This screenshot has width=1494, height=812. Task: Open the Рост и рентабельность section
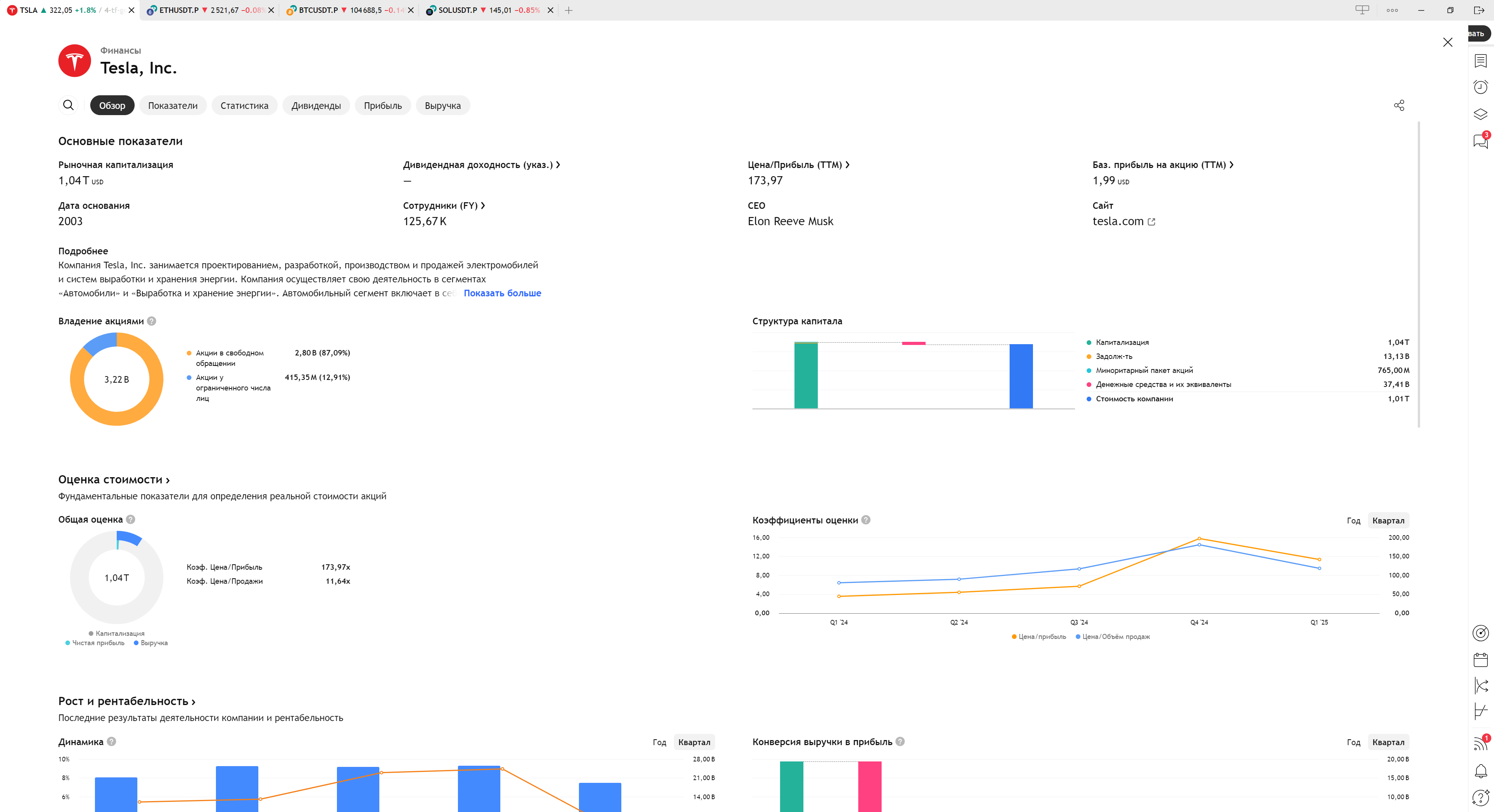tap(126, 701)
